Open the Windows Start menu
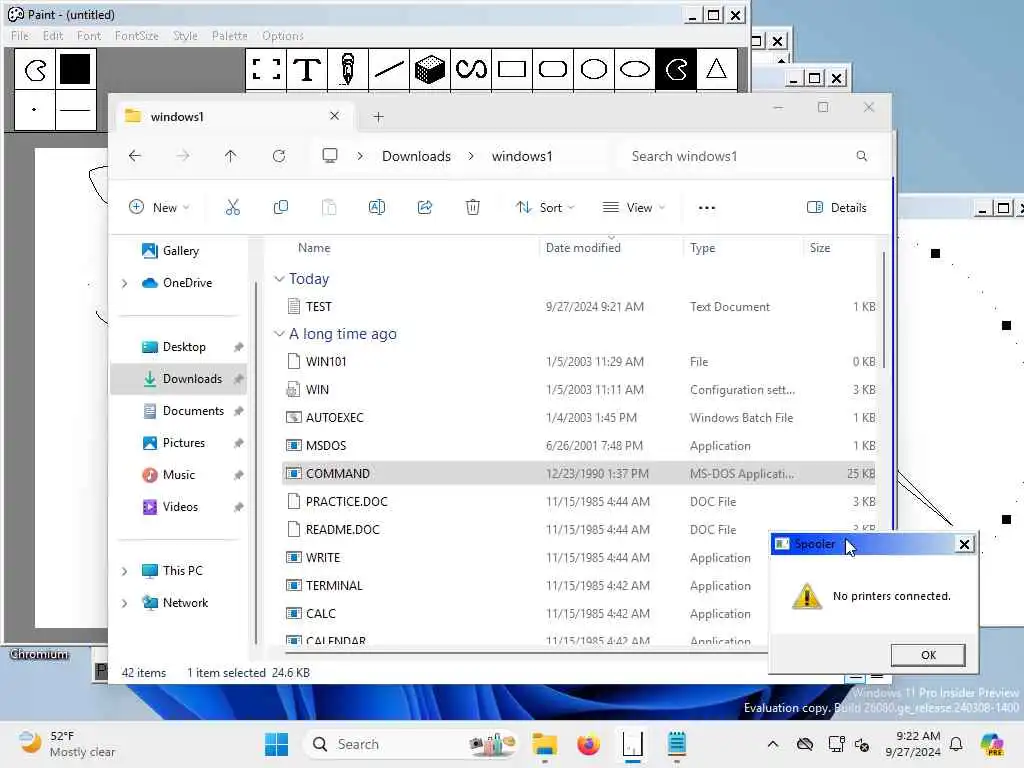The image size is (1024, 768). [276, 744]
